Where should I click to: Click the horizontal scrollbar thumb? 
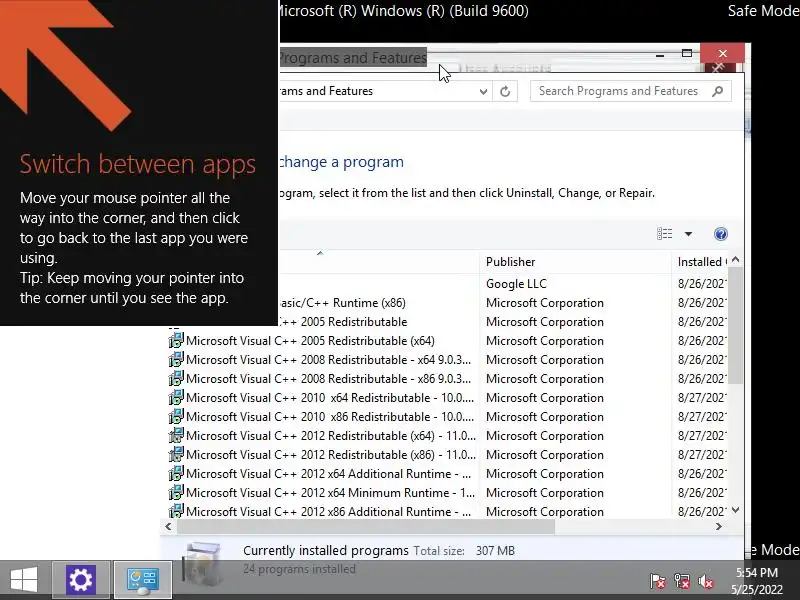tap(365, 527)
